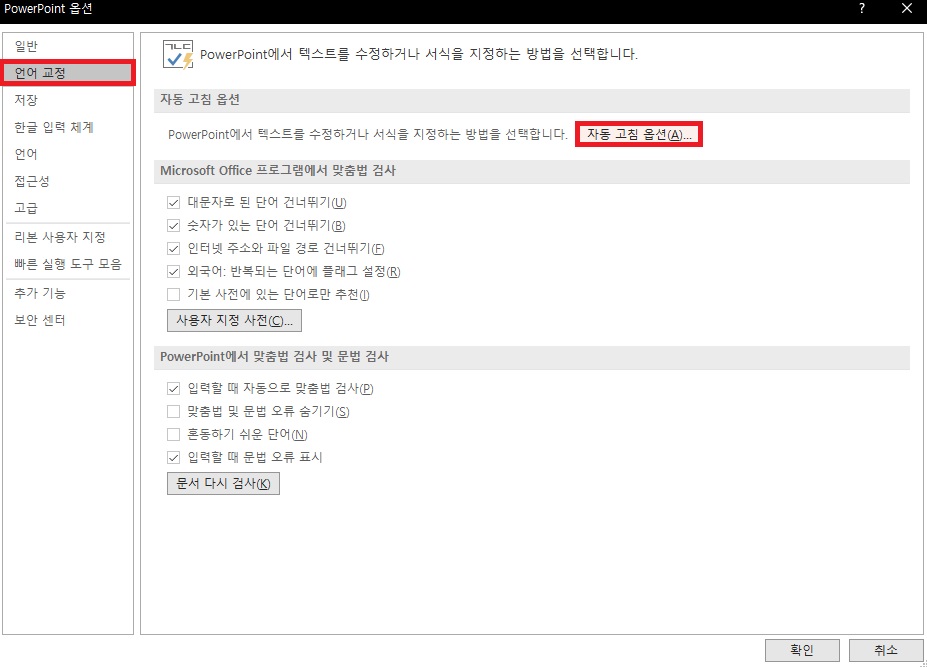Confirm with the 확인 button
The width and height of the screenshot is (927, 667).
coord(802,650)
